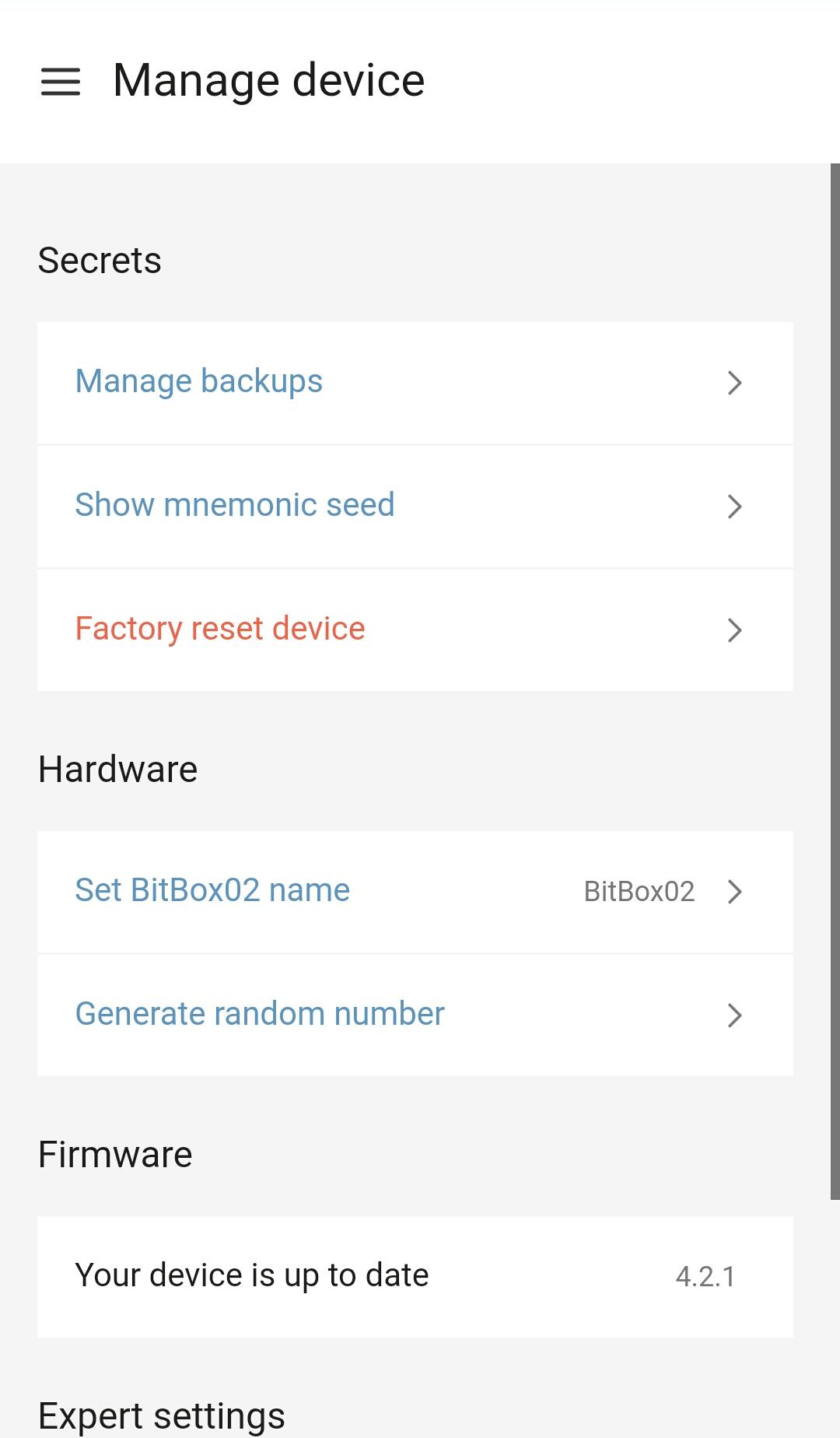Select Generate random number

pyautogui.click(x=415, y=1015)
